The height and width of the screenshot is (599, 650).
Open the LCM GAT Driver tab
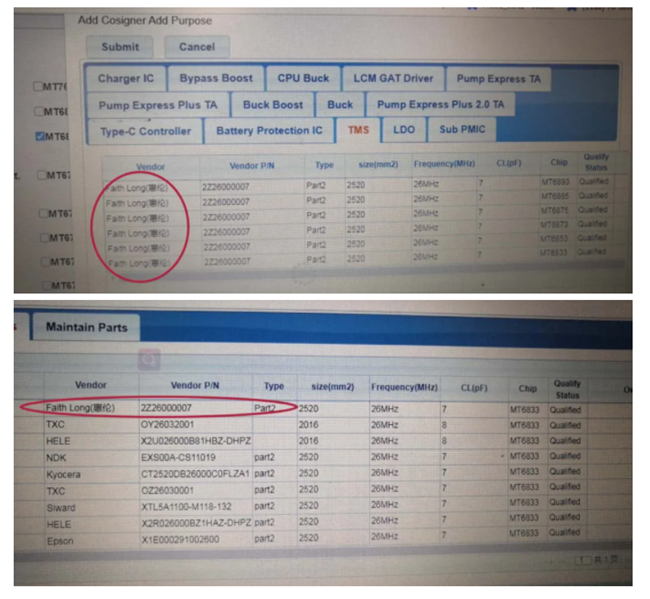[x=393, y=78]
